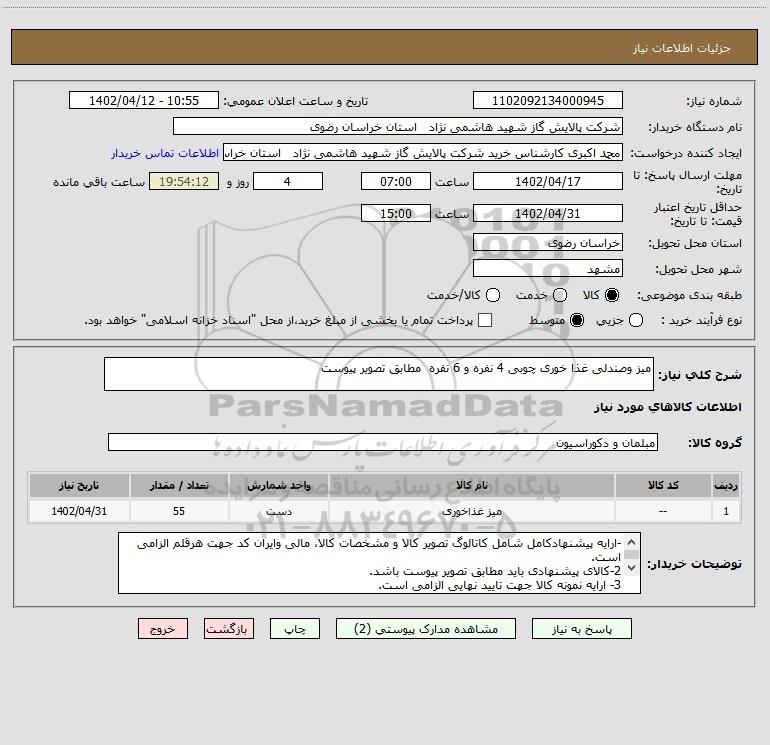The width and height of the screenshot is (770, 745).
Task: Click row number 1 cell
Action: point(726,511)
